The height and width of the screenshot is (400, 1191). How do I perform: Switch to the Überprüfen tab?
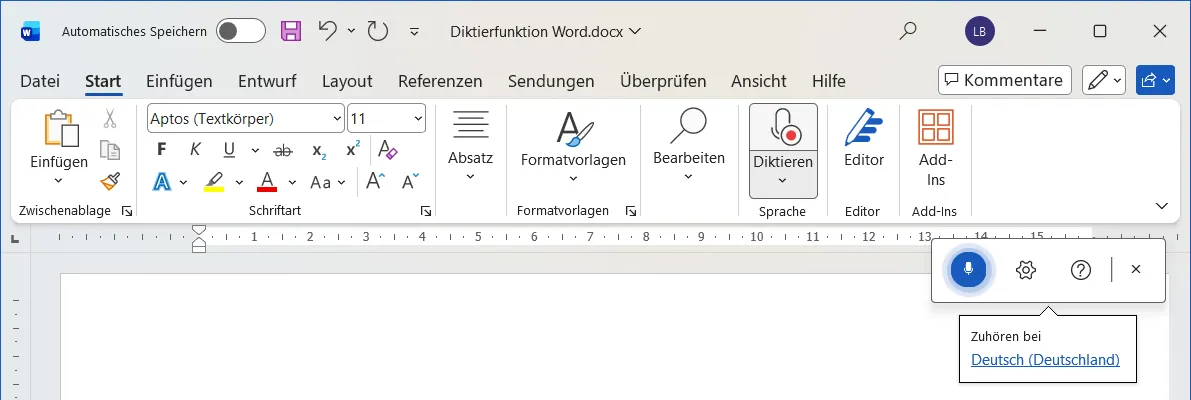(x=663, y=80)
